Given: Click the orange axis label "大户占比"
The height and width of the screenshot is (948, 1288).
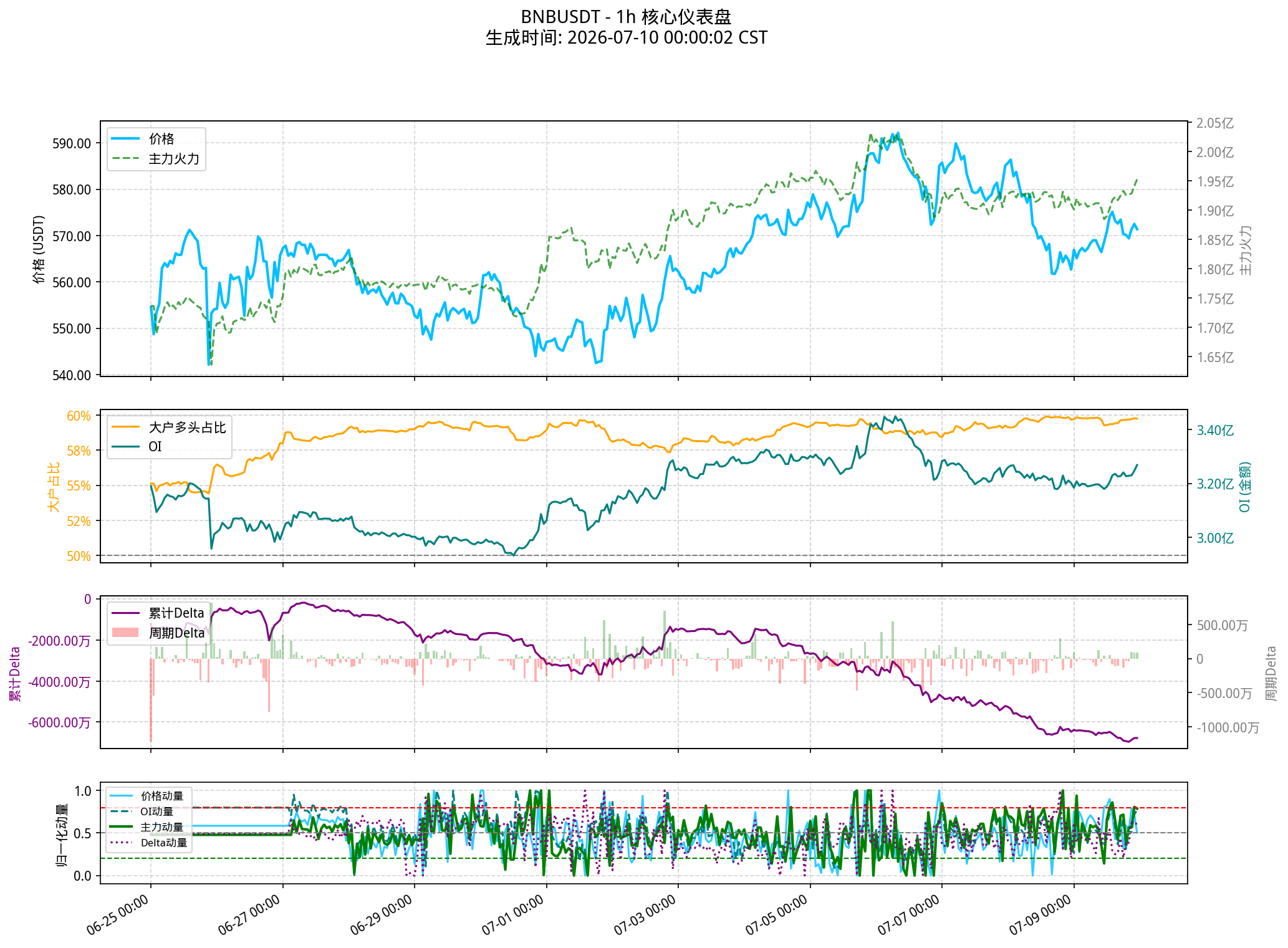Looking at the screenshot, I should pyautogui.click(x=54, y=487).
